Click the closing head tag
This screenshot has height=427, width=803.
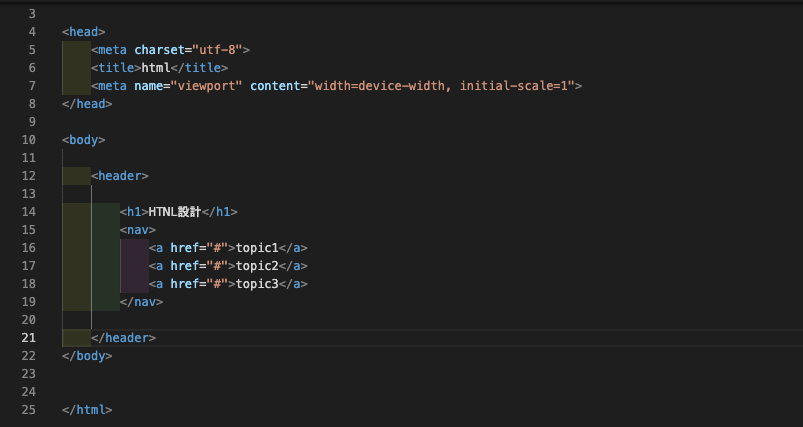click(x=87, y=104)
